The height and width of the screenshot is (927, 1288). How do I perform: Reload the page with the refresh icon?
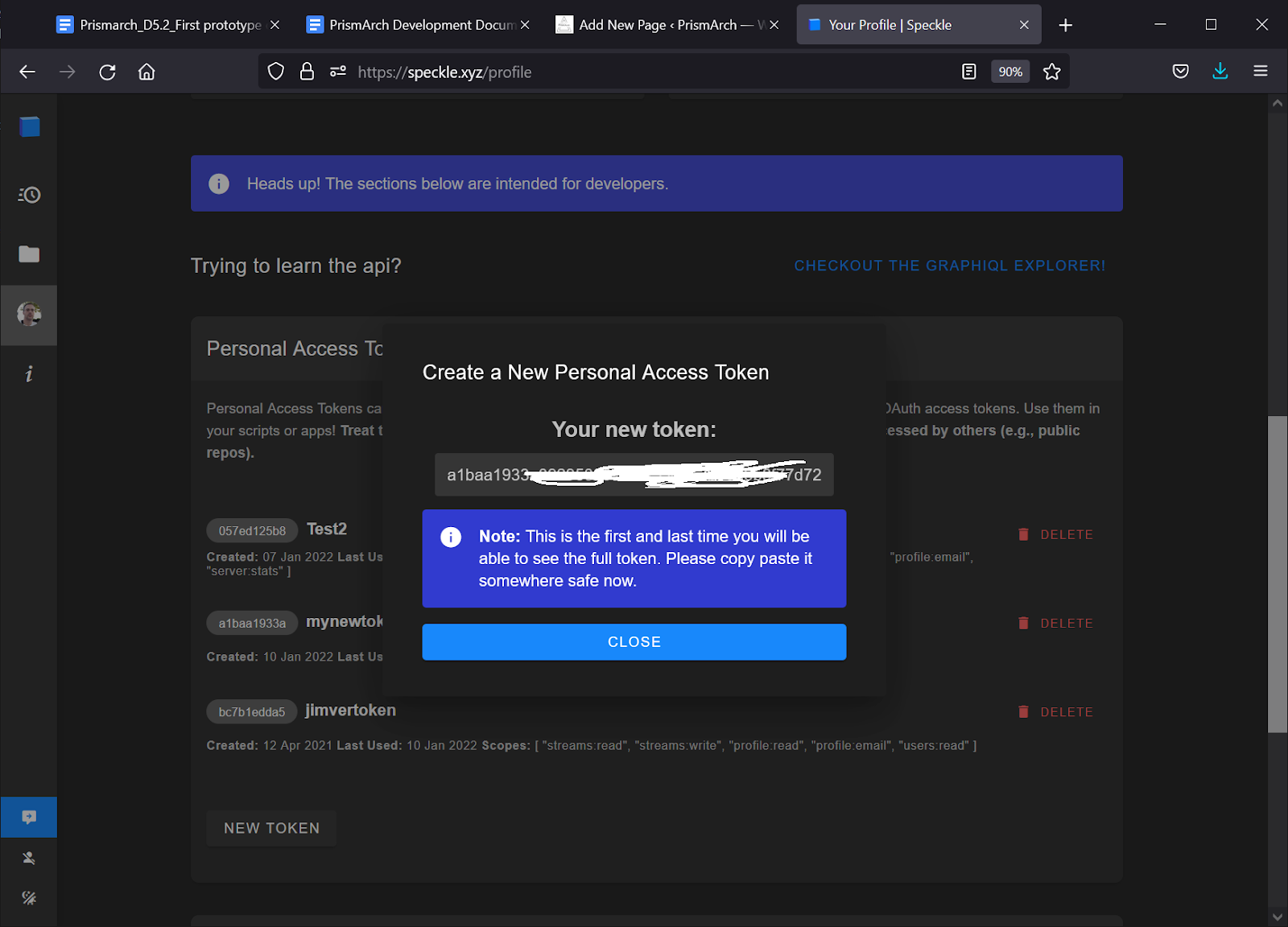point(107,72)
